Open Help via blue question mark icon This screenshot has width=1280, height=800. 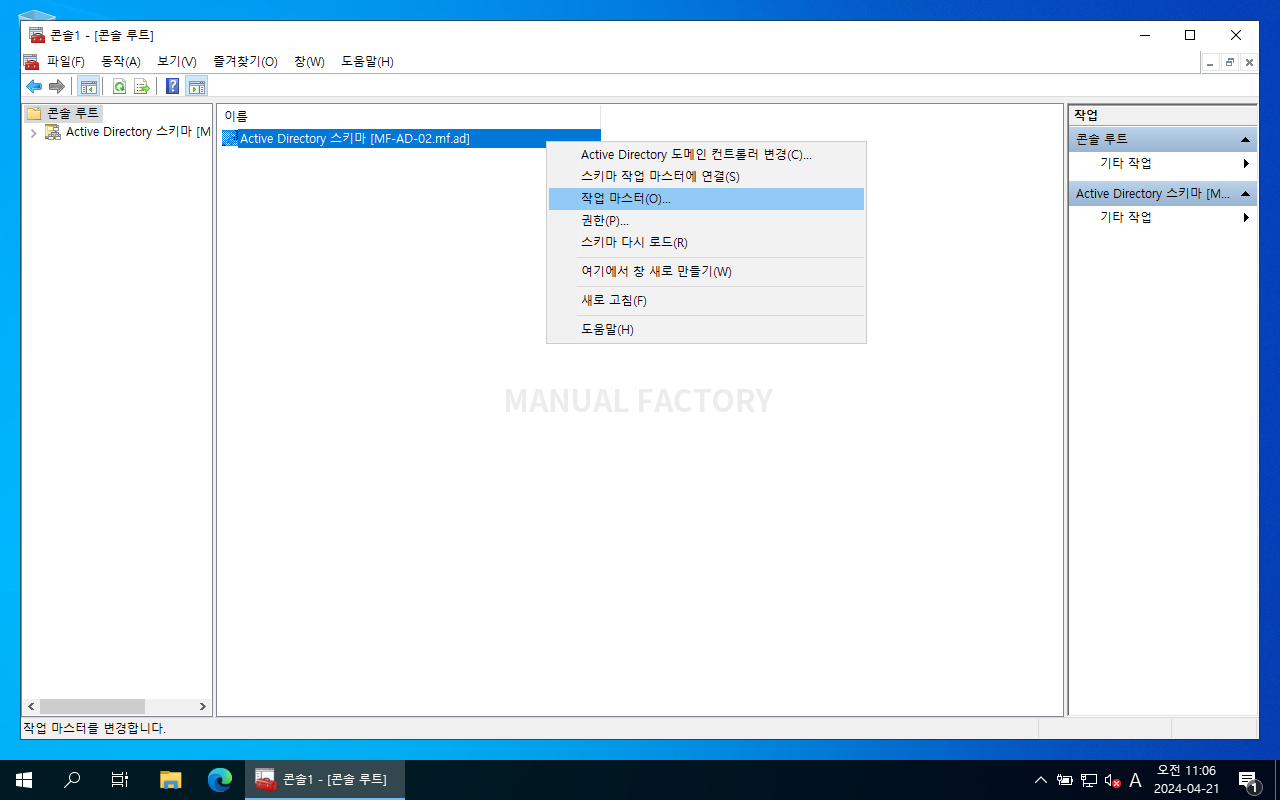click(173, 86)
